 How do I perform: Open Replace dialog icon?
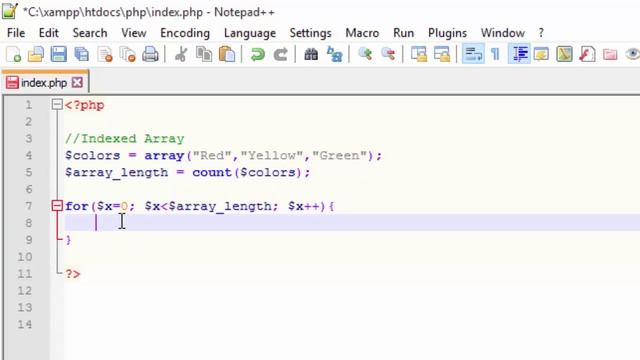334,54
